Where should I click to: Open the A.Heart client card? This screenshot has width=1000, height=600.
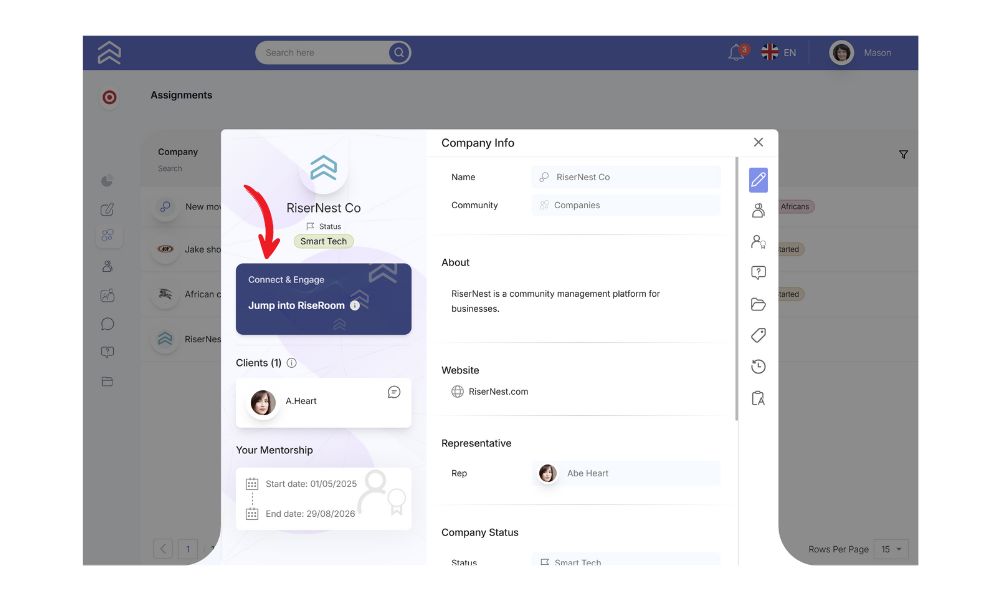323,403
